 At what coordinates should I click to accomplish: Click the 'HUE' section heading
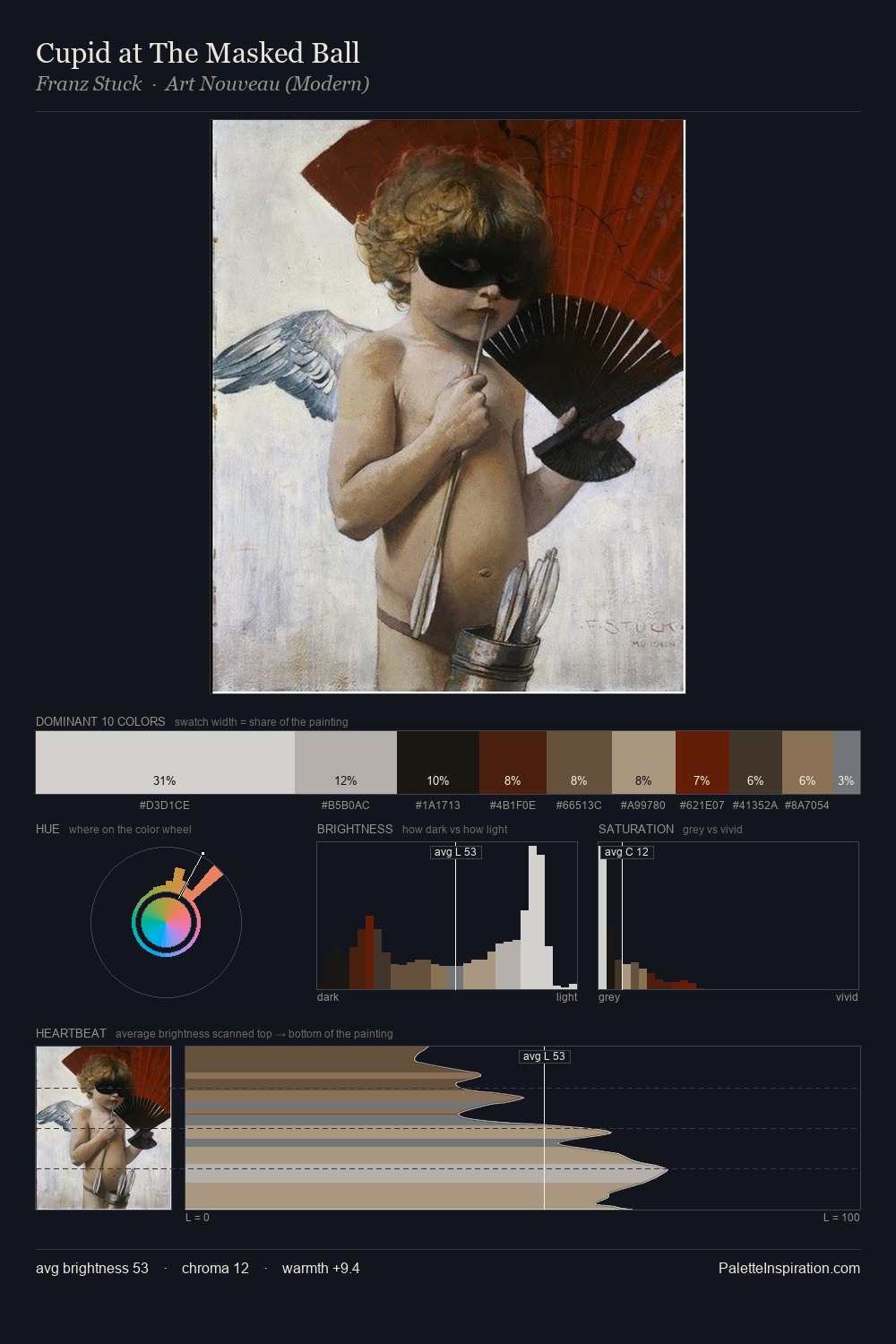[x=47, y=829]
